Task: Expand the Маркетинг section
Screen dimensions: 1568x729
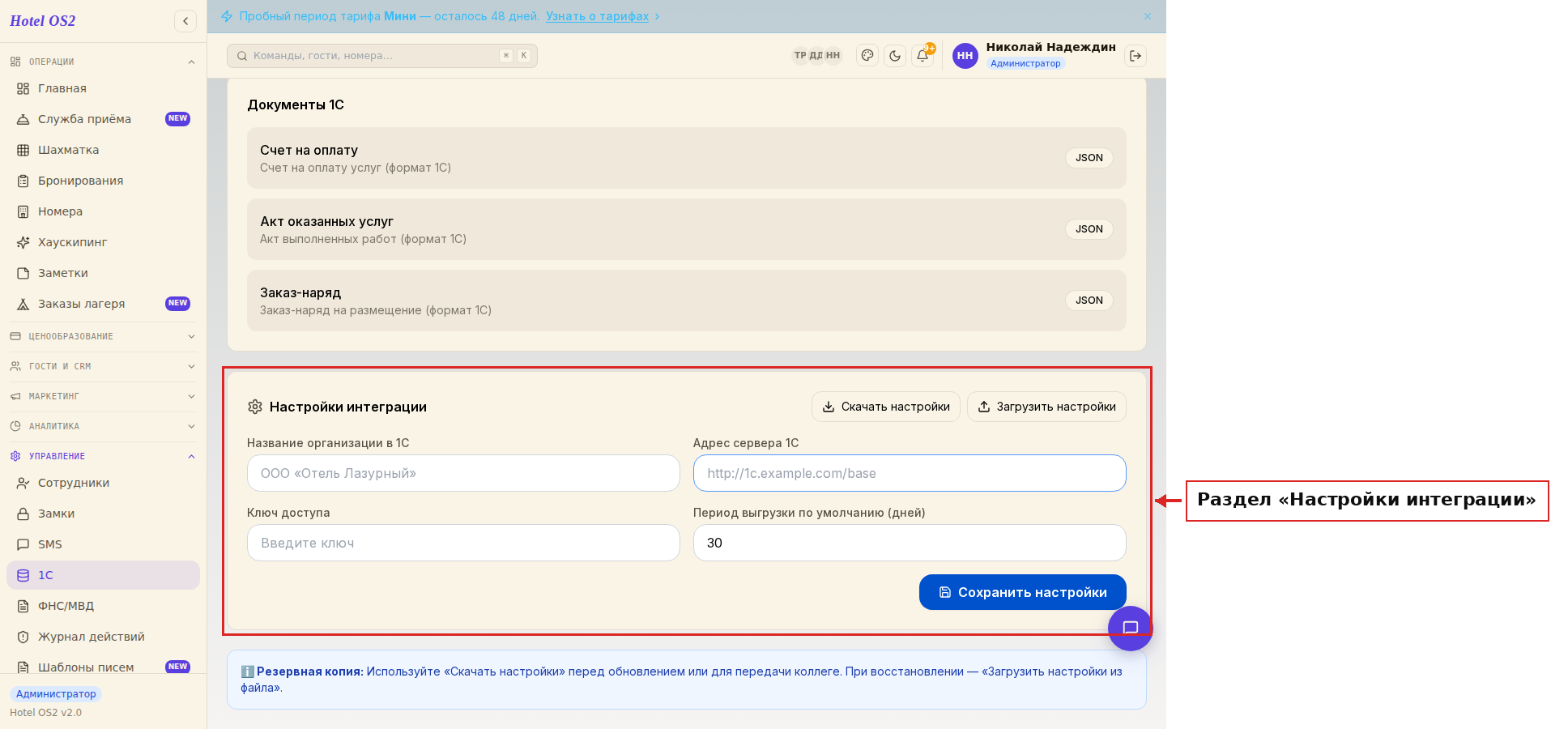Action: point(103,396)
